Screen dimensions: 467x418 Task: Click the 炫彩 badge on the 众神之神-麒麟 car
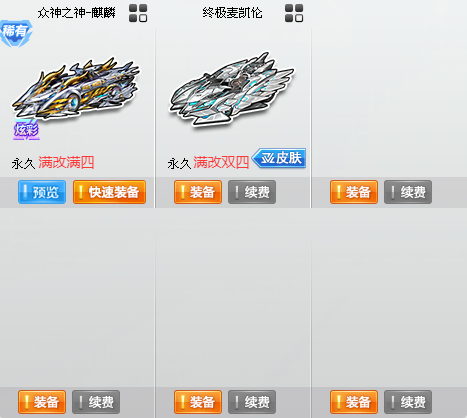tap(26, 130)
